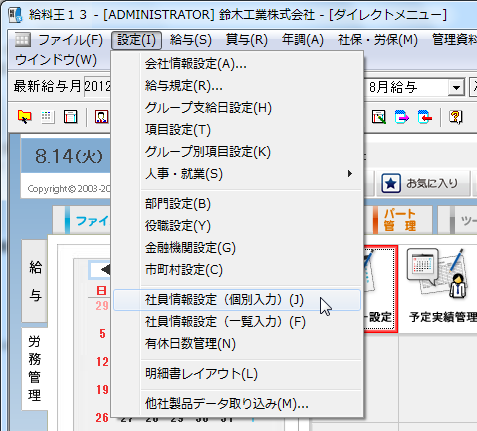
Task: Click the small grid toolbar icon
Action: coord(47,117)
